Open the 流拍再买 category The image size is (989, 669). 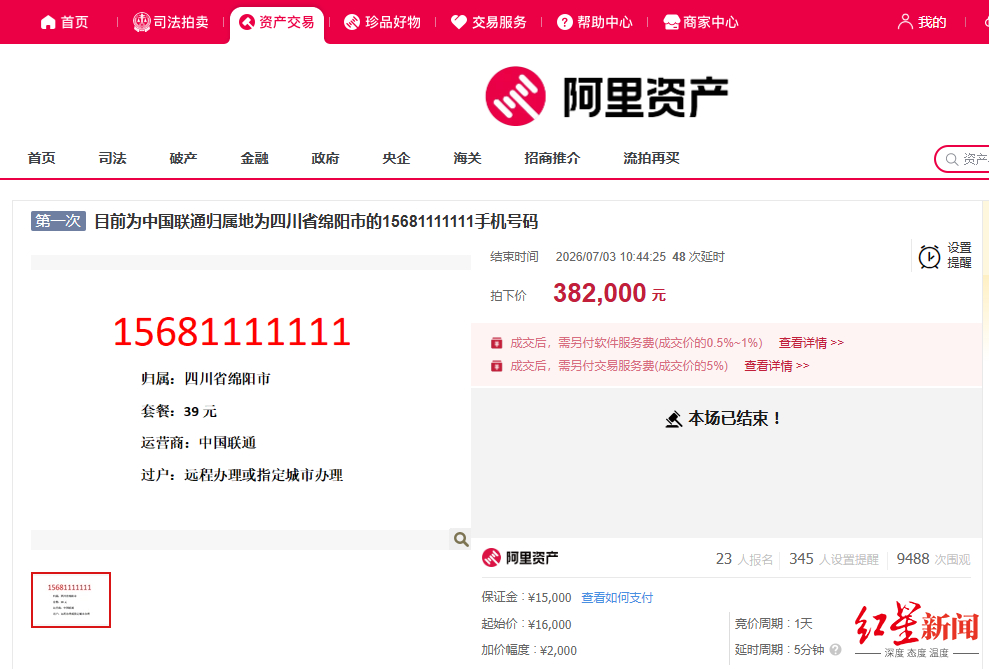652,158
